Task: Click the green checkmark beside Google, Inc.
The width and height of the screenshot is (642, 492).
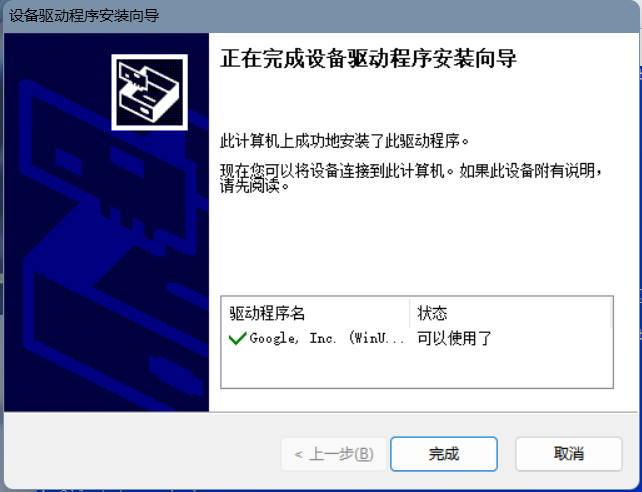Action: click(x=237, y=339)
